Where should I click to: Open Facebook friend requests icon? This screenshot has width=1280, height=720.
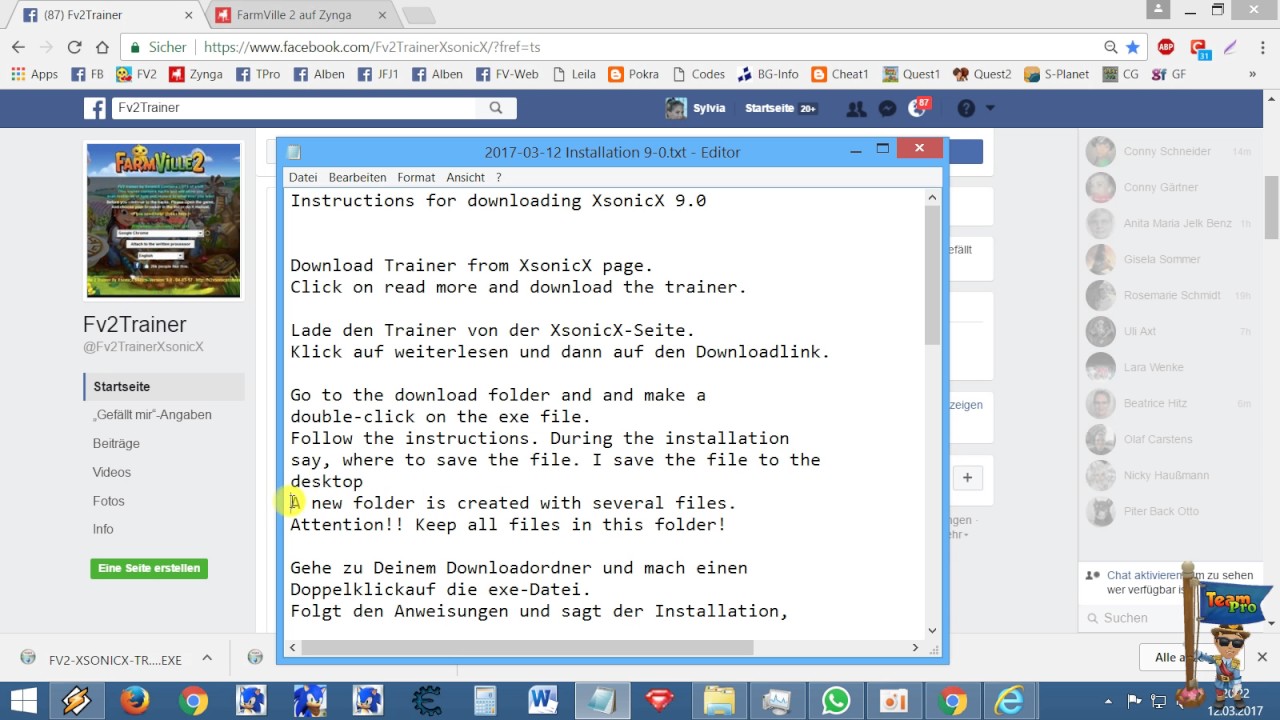(x=855, y=108)
